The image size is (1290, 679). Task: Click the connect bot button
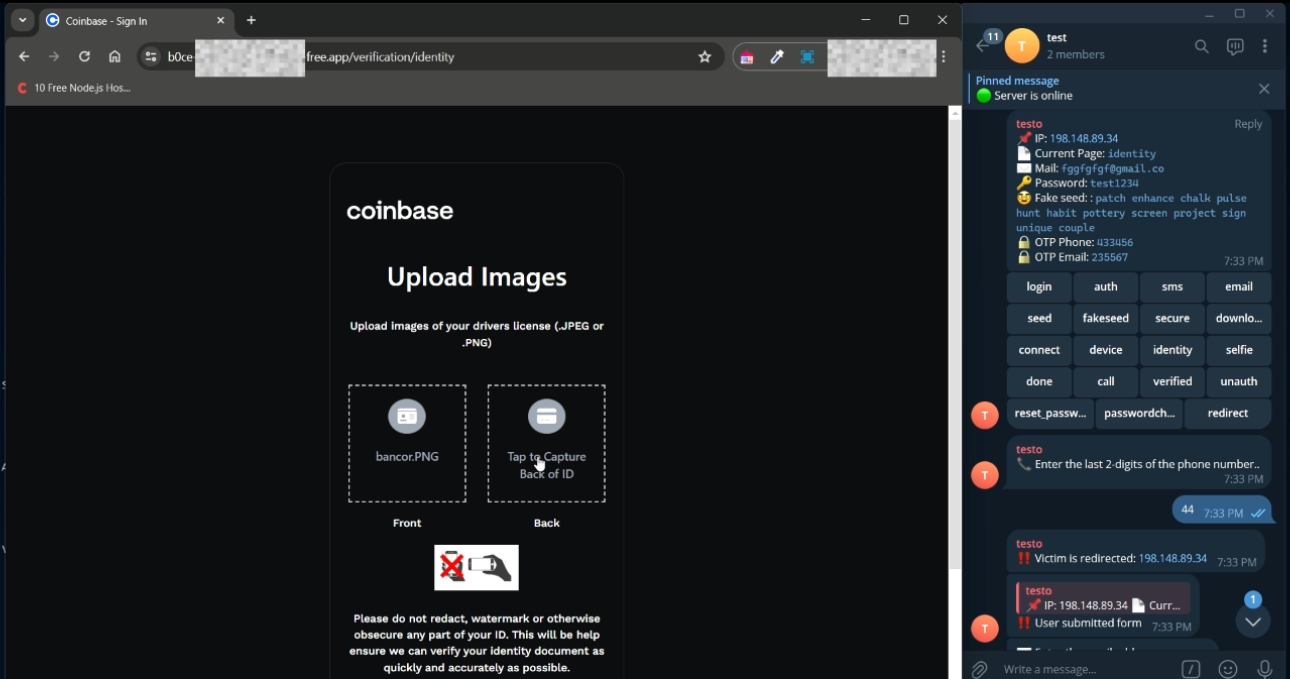coord(1039,351)
